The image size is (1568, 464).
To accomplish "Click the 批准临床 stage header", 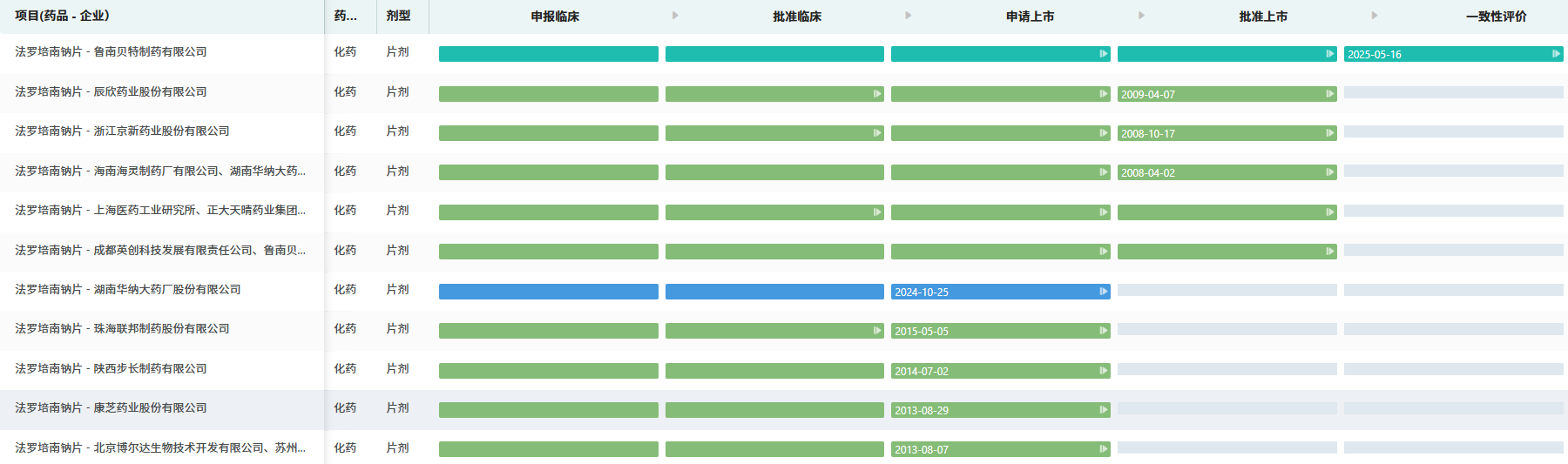I will (x=797, y=17).
